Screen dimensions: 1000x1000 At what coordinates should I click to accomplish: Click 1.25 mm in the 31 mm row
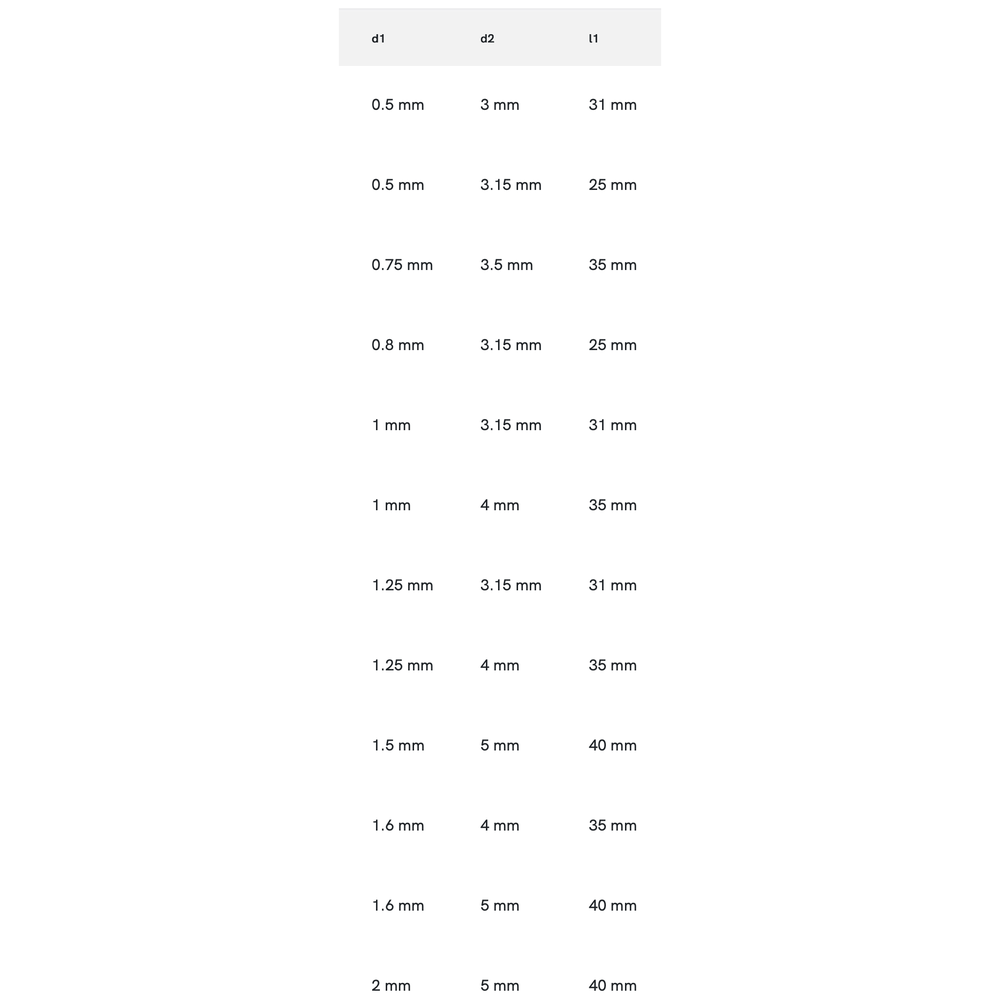click(x=402, y=585)
